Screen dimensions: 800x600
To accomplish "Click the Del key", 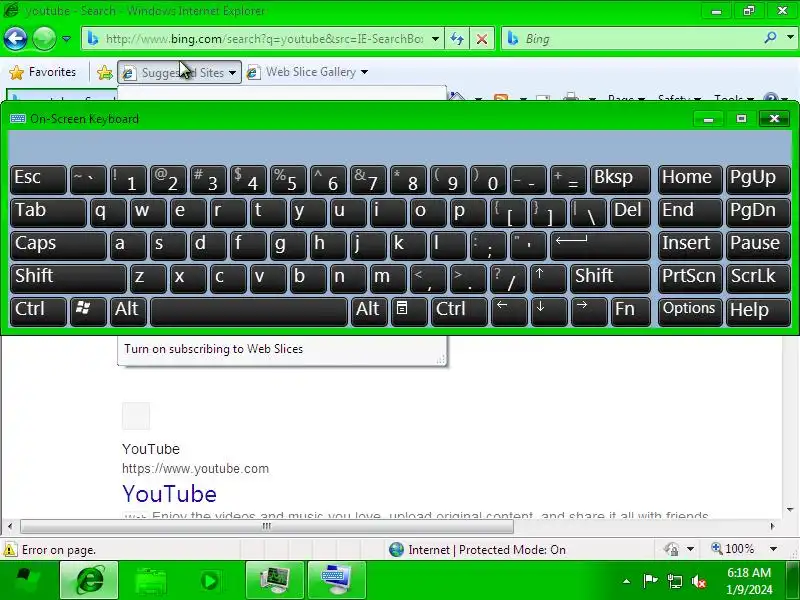I will 630,213.
